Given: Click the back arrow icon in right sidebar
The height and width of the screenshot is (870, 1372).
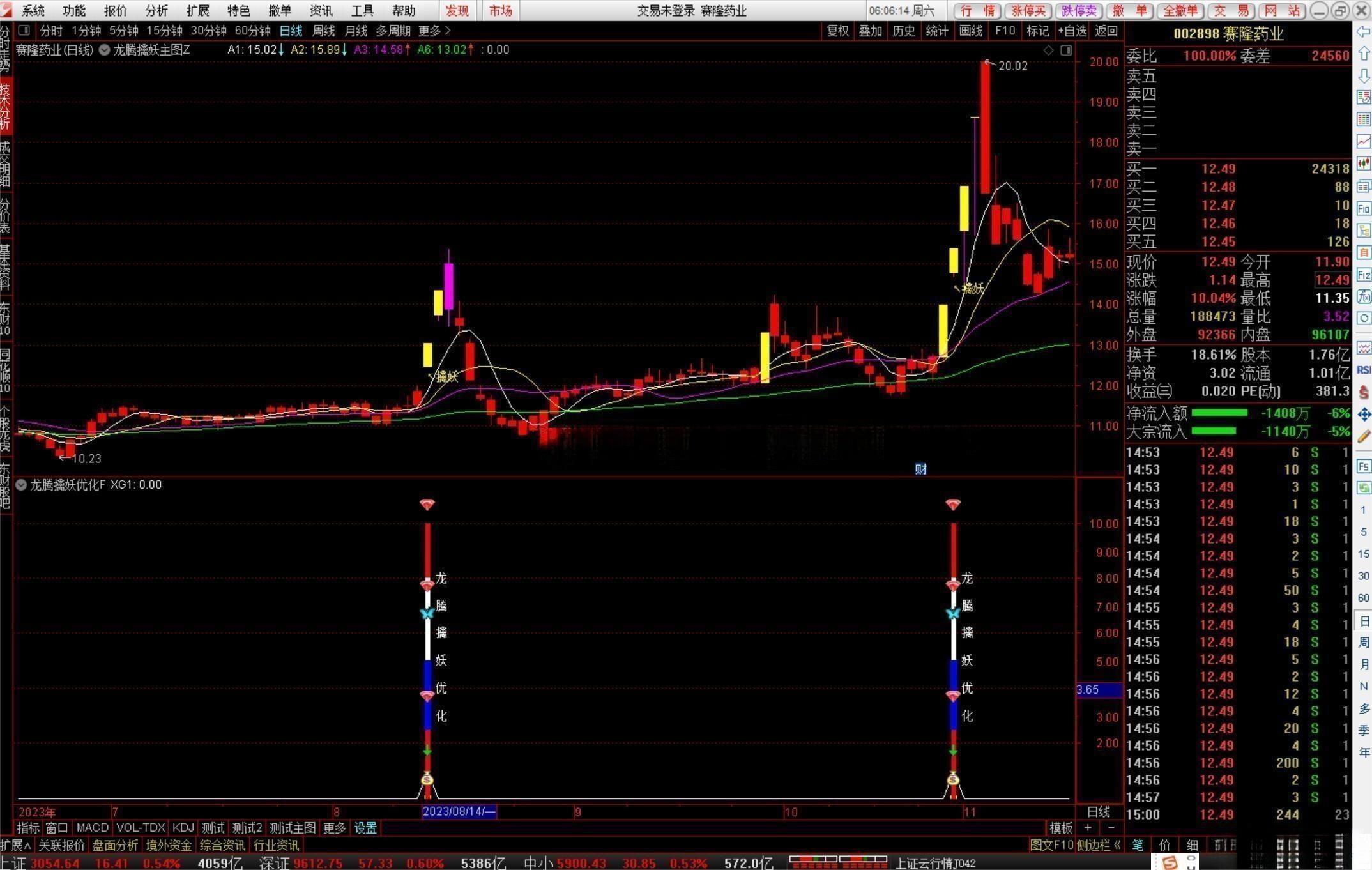Looking at the screenshot, I should click(x=1364, y=32).
